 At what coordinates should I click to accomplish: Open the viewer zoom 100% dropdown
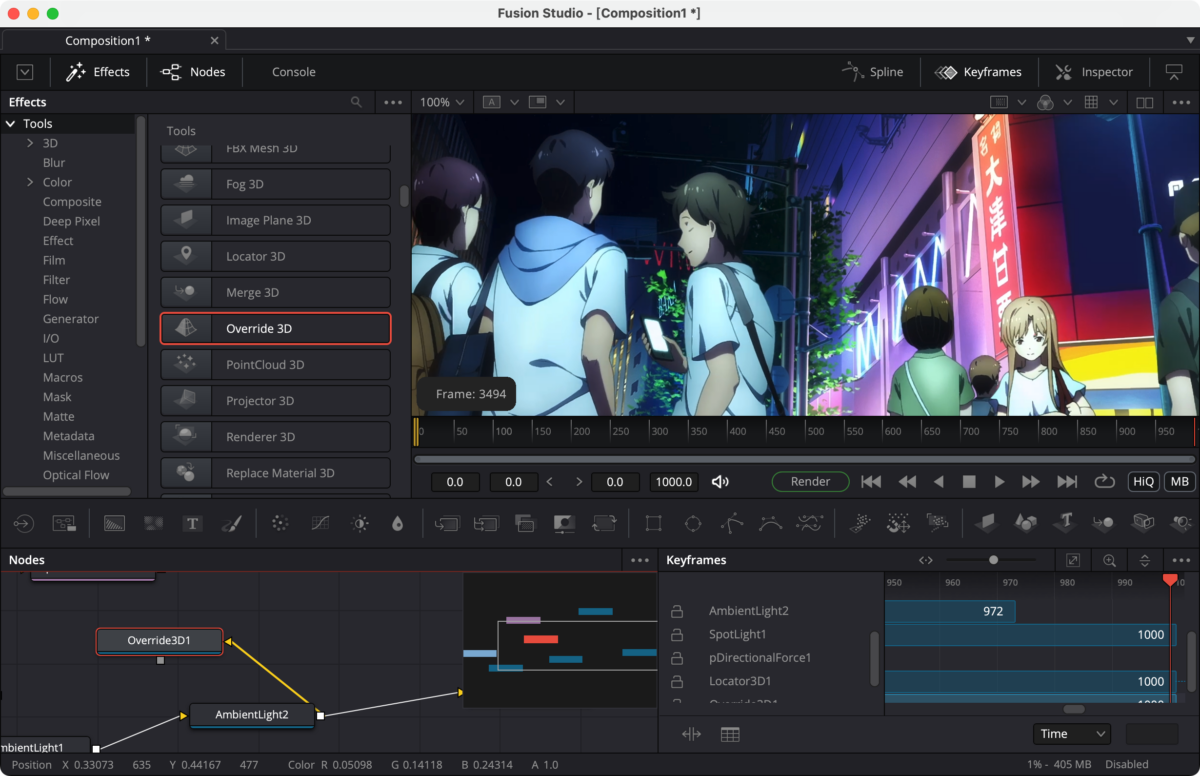pos(442,102)
